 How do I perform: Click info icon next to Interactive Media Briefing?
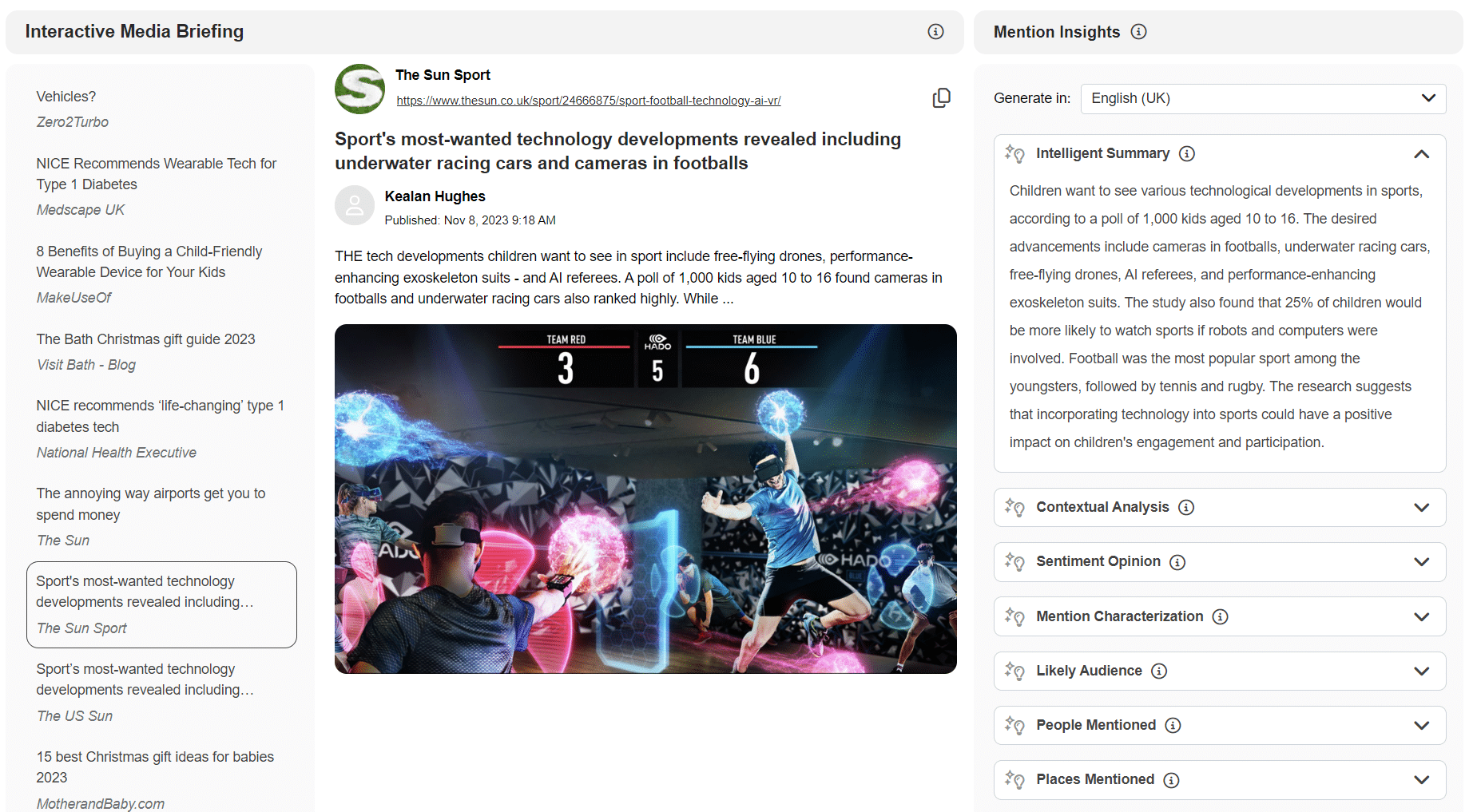935,32
